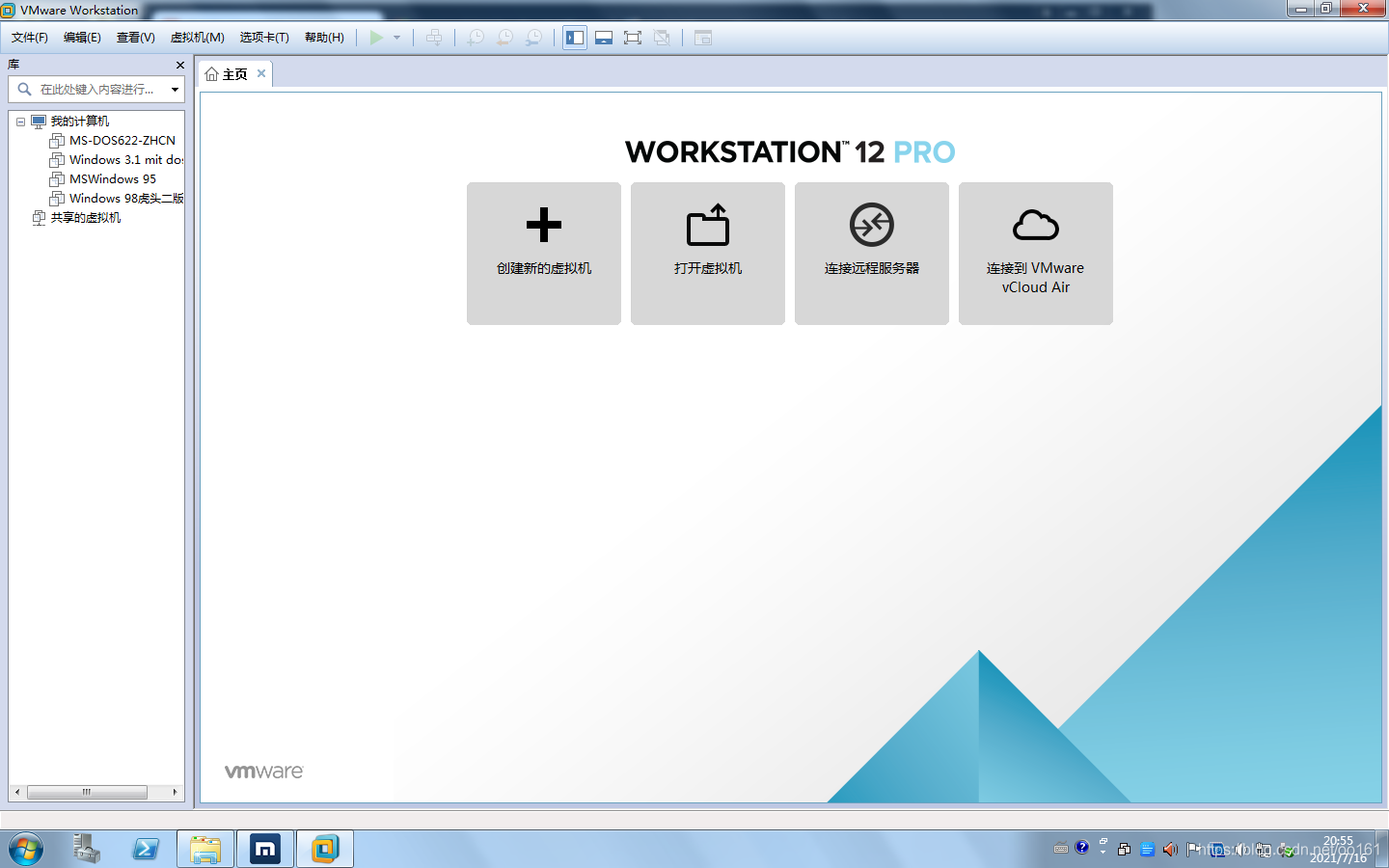The image size is (1389, 868).
Task: Click the Send Ctrl+Alt+Del toolbar icon
Action: point(434,38)
